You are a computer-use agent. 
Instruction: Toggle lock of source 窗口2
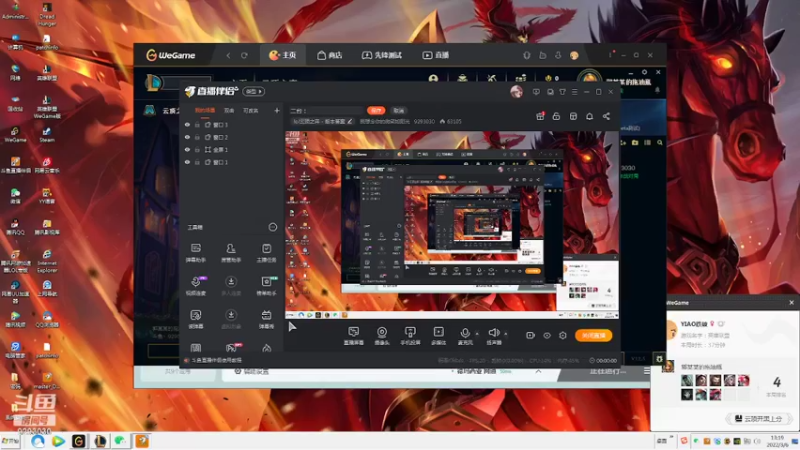click(x=197, y=137)
